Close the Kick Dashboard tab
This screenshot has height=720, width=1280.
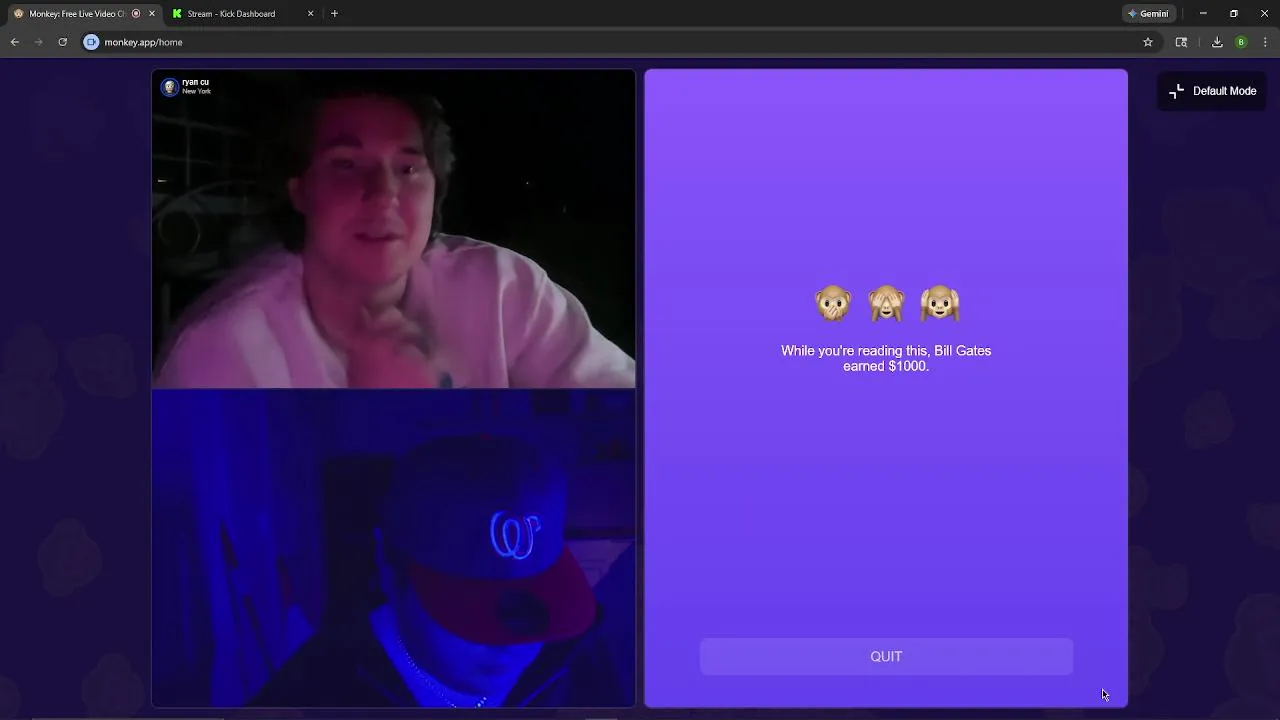click(x=310, y=14)
